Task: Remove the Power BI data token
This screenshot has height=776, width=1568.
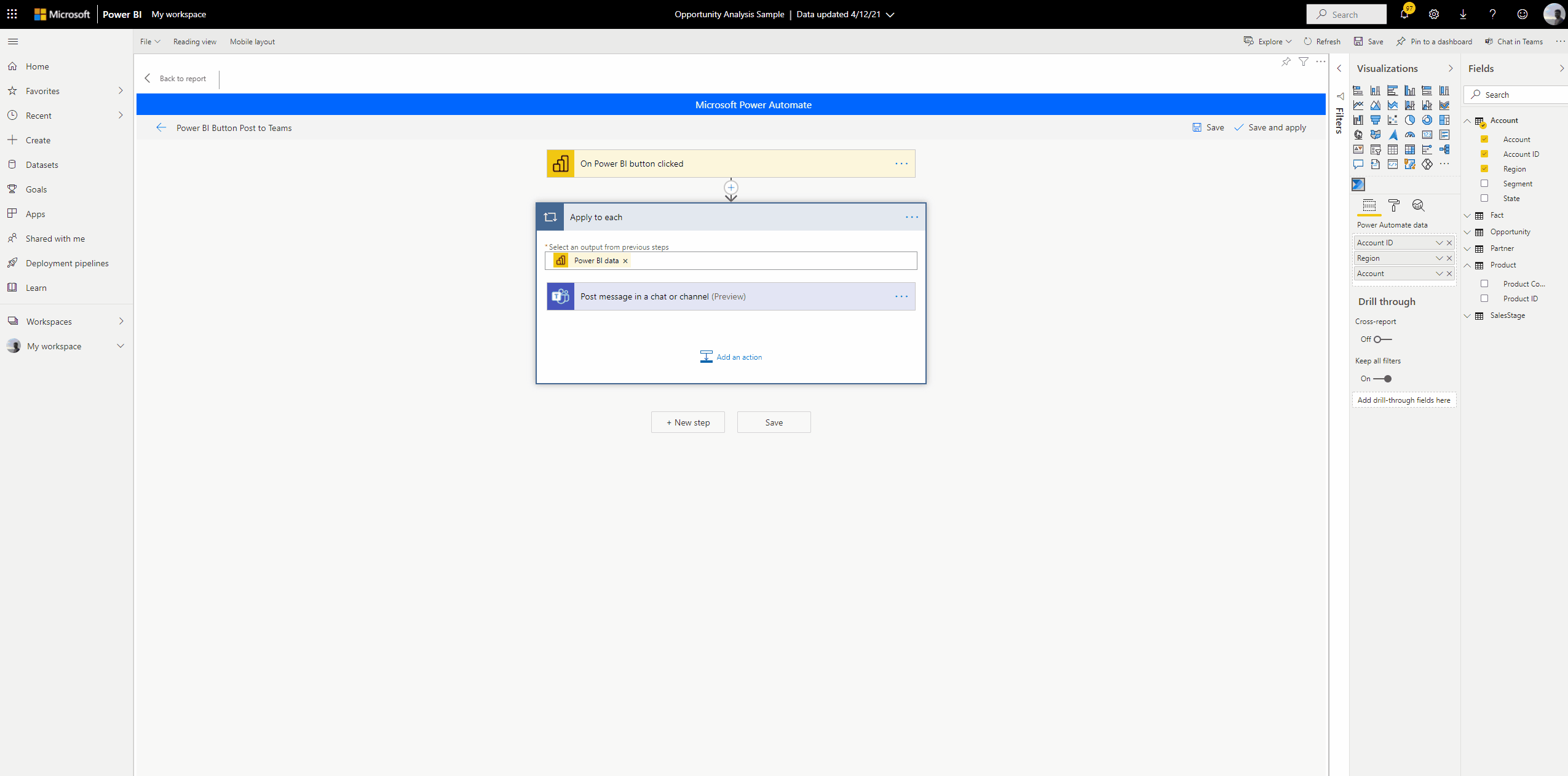Action: (x=625, y=261)
